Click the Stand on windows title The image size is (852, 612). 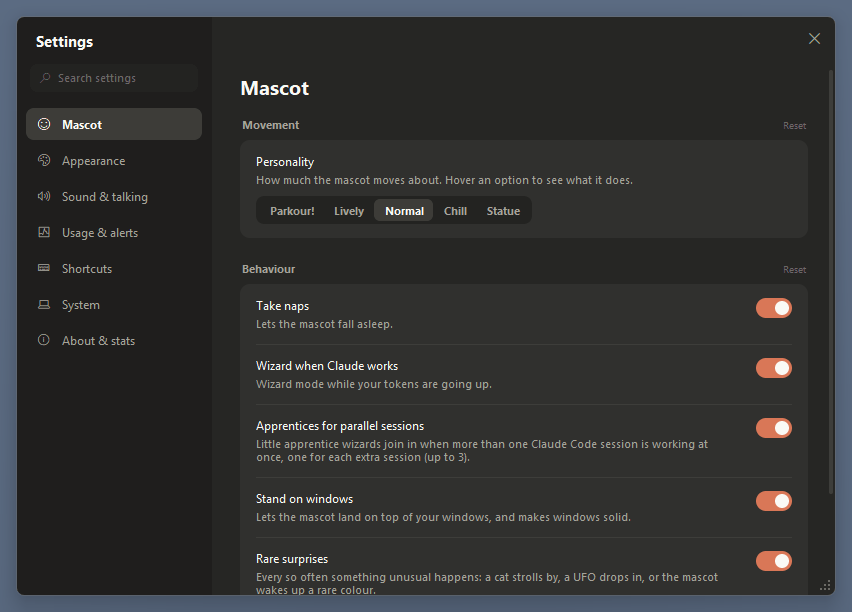[x=304, y=499]
